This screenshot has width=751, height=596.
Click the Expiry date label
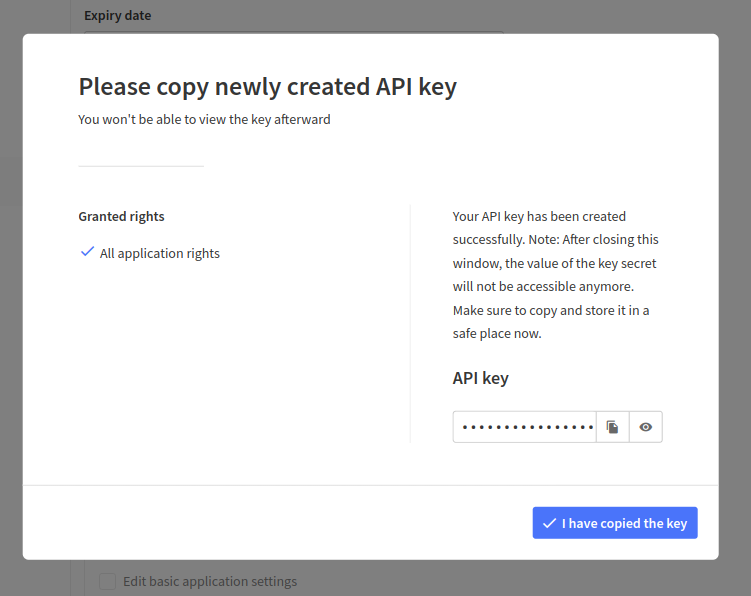click(x=117, y=16)
